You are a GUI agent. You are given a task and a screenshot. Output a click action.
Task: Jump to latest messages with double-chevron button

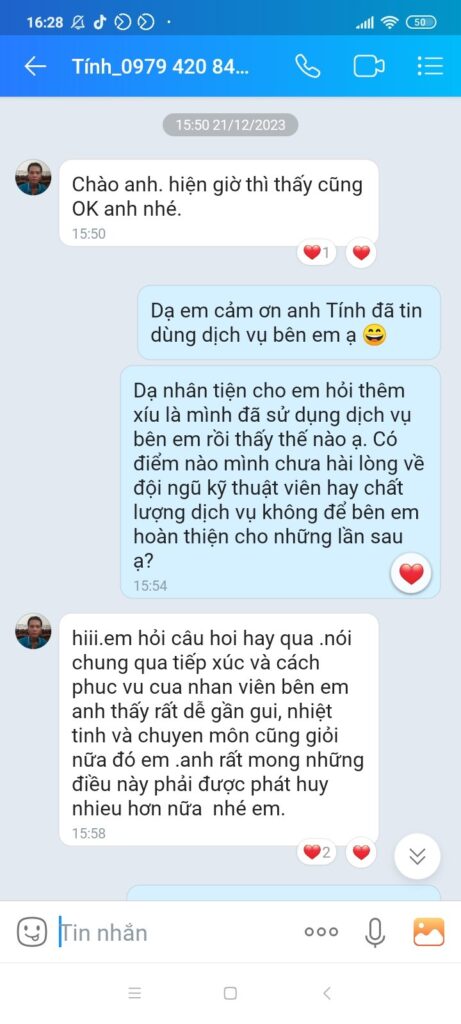coord(417,856)
